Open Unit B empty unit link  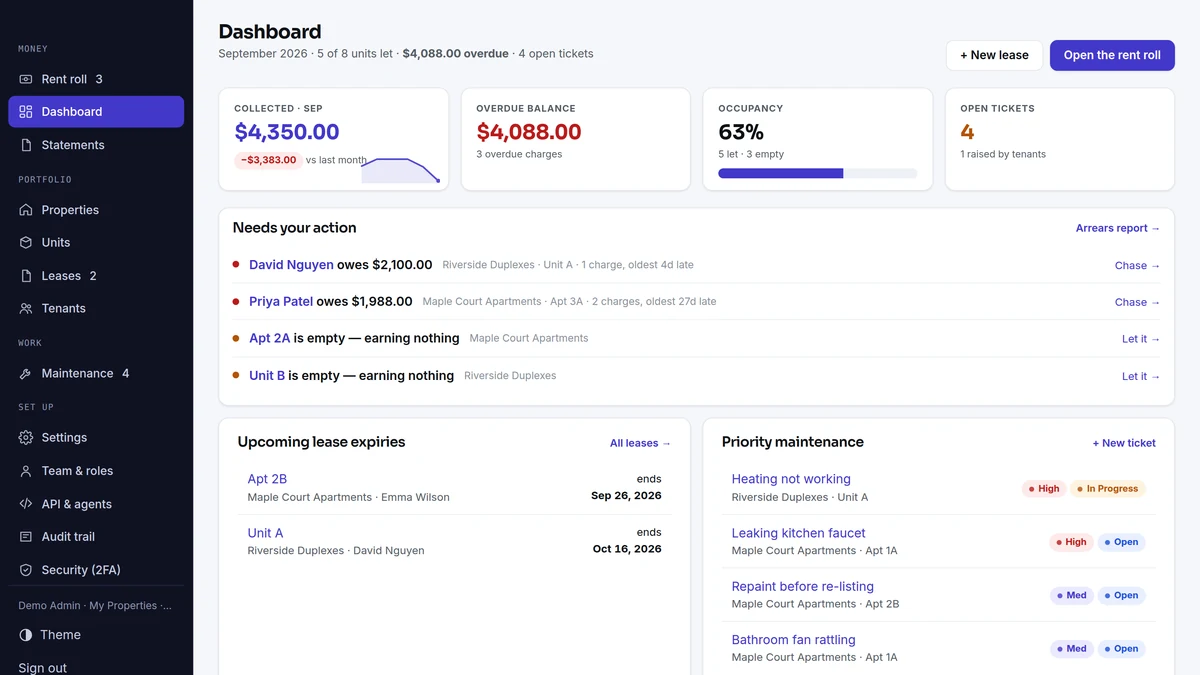(267, 375)
